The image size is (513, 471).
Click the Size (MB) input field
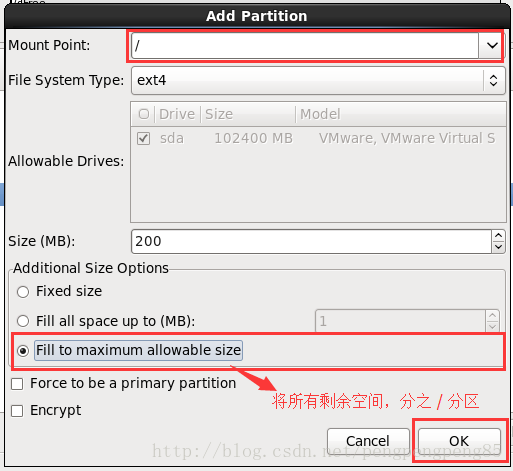(x=311, y=241)
